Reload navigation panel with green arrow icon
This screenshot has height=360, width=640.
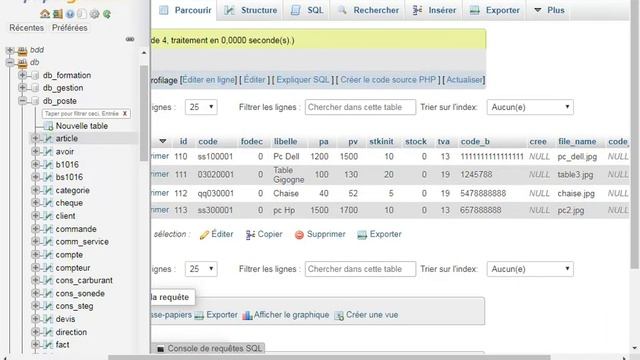[107, 14]
